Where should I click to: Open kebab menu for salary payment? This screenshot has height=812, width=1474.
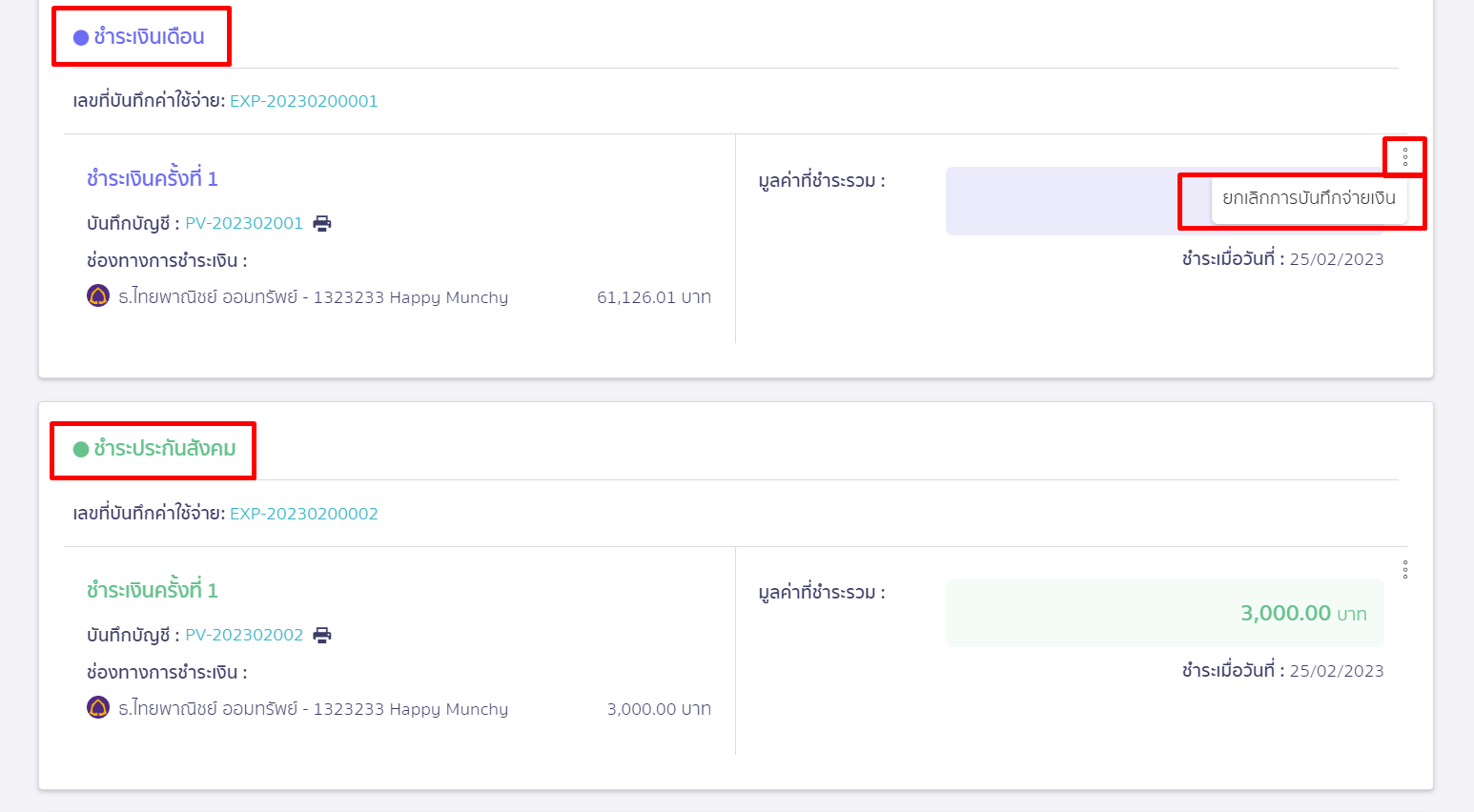click(1405, 157)
